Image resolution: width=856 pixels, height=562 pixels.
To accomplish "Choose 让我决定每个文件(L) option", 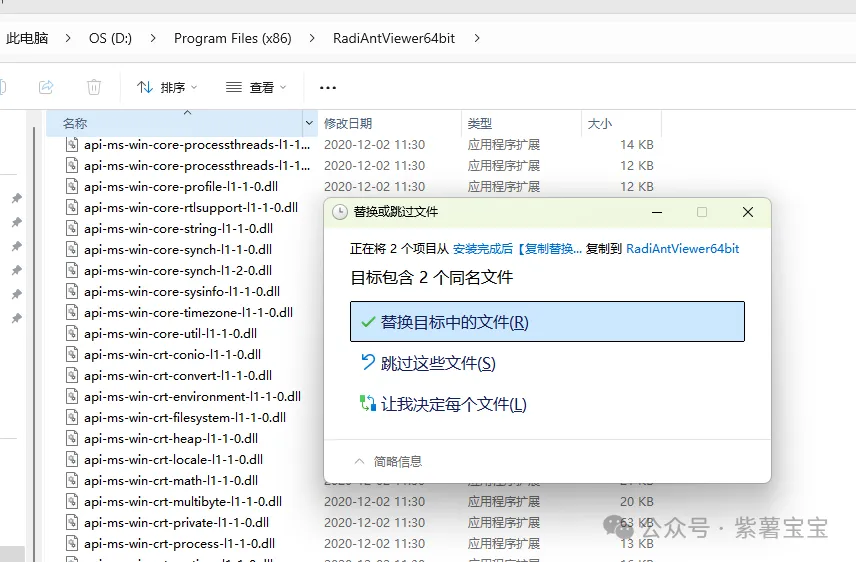I will 453,404.
